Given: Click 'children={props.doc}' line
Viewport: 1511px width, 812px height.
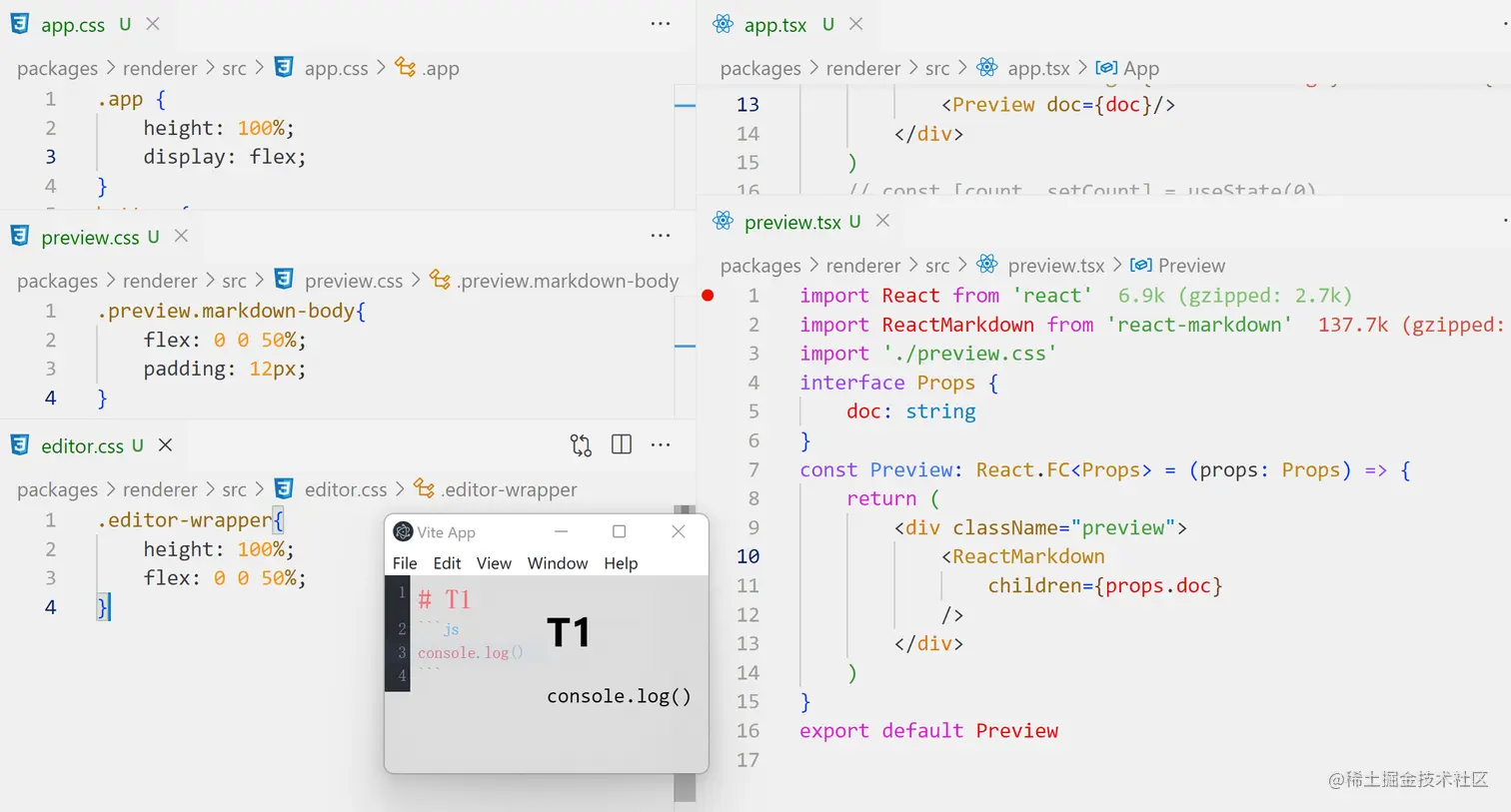Looking at the screenshot, I should point(1105,586).
